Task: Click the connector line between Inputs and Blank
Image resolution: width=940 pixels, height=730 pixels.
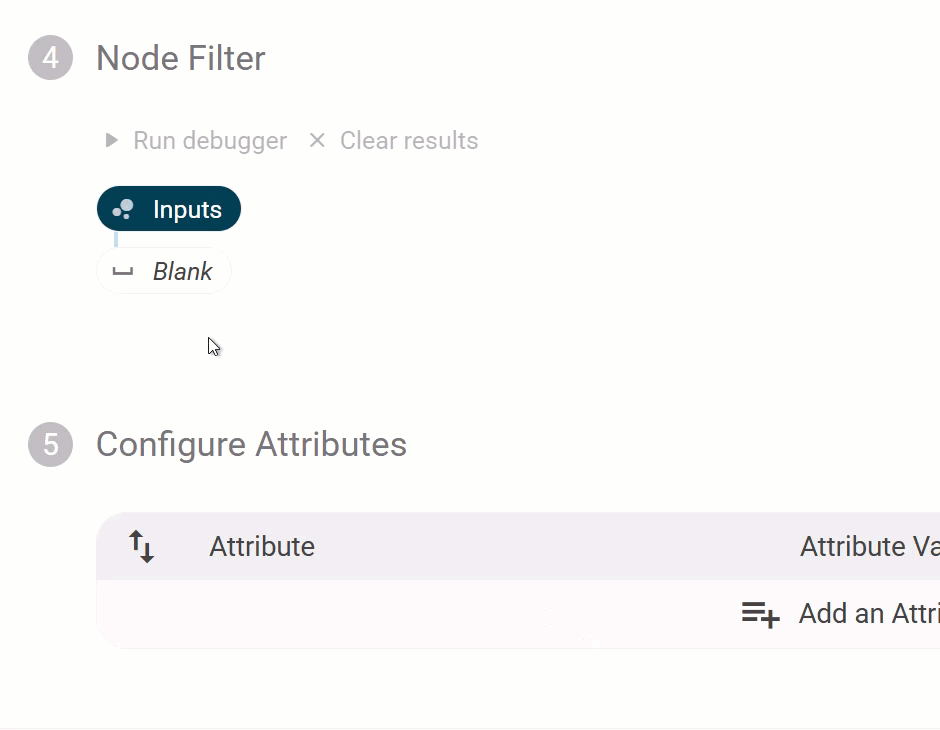Action: click(116, 239)
